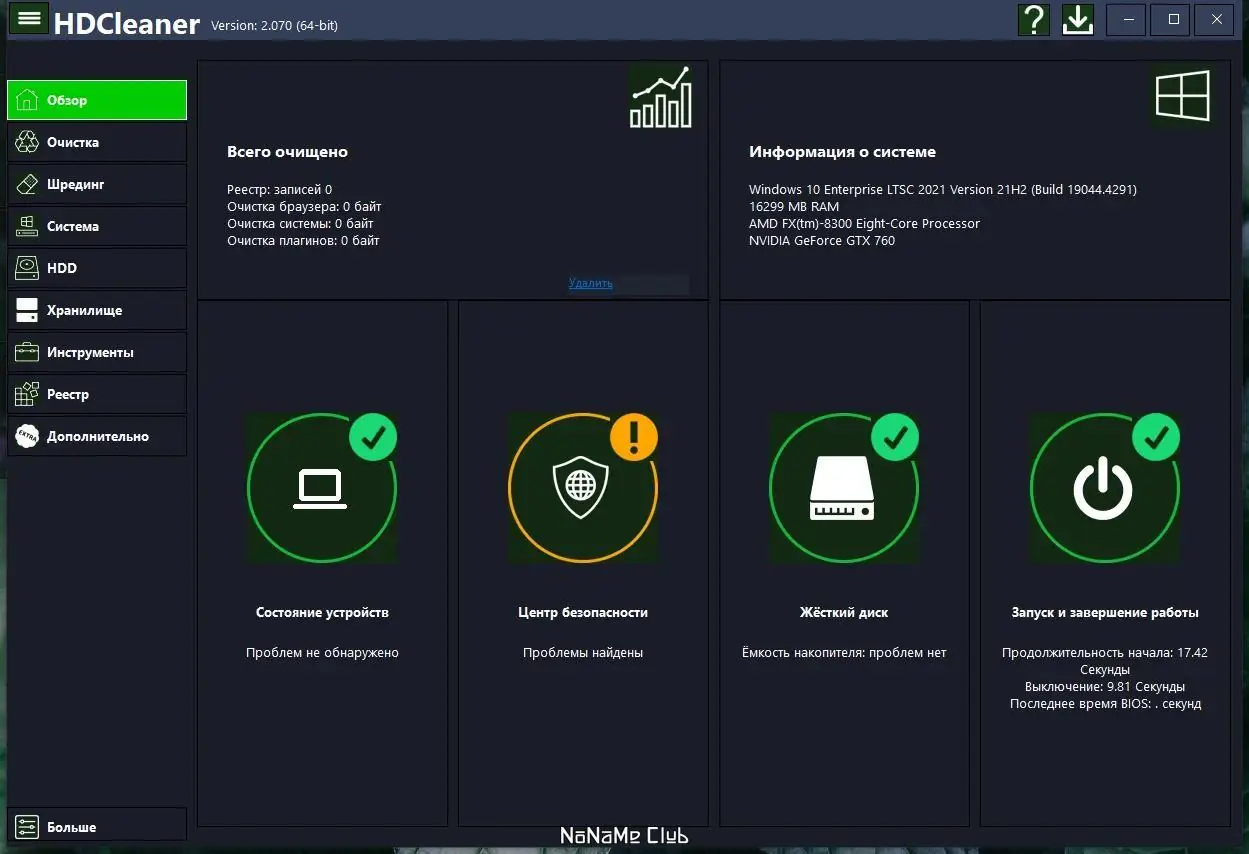Open the Очистка section
1249x854 pixels.
[x=97, y=142]
